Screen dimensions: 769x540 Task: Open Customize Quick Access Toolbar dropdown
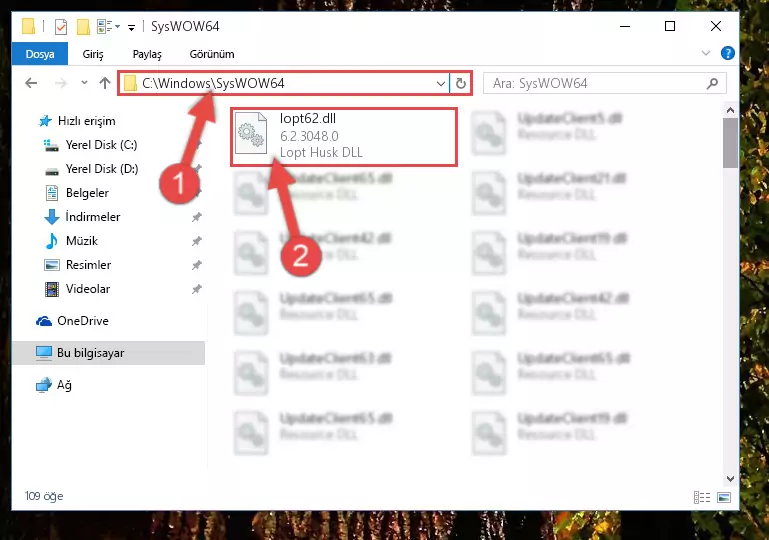(131, 27)
